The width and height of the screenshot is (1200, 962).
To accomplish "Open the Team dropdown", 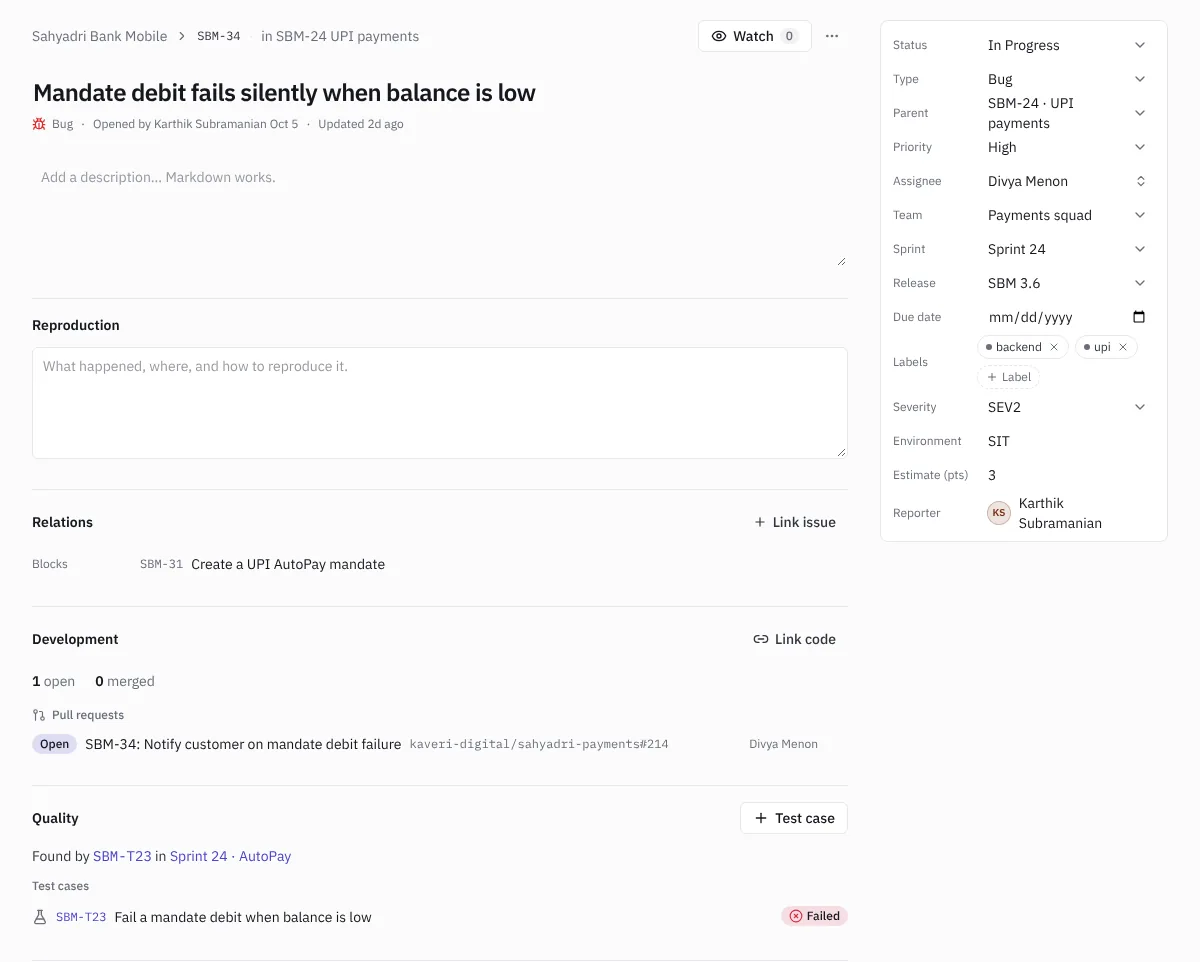I will [1067, 215].
